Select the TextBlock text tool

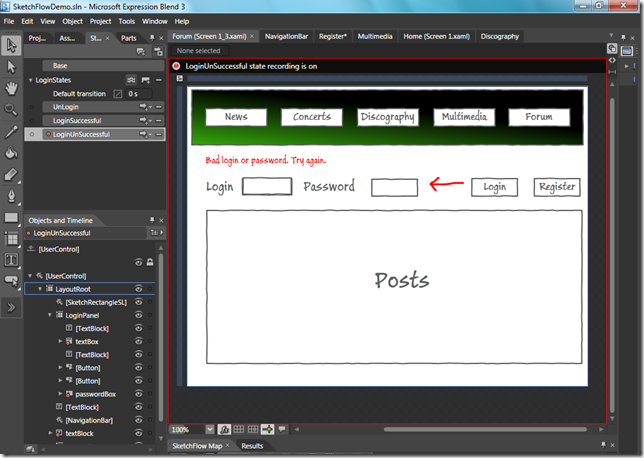coord(11,260)
